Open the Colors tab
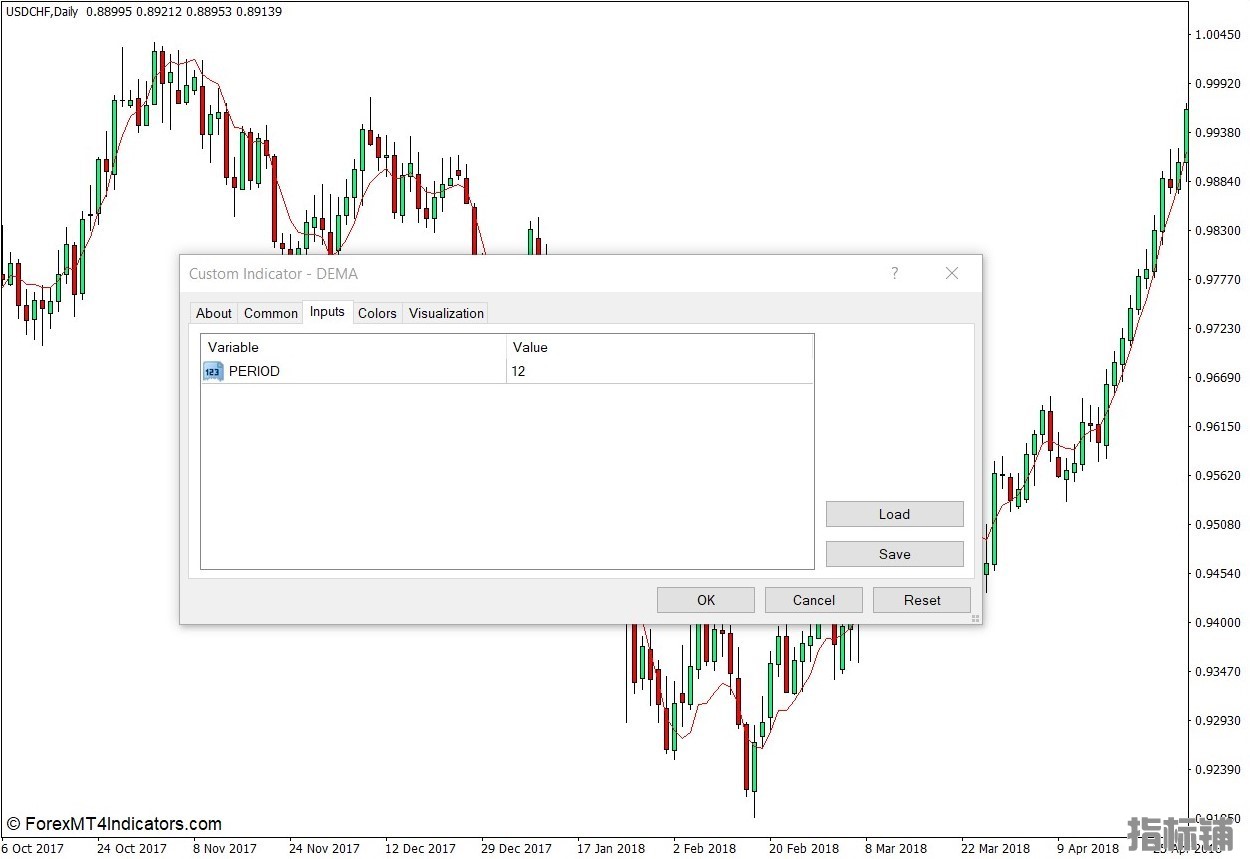 click(x=377, y=313)
